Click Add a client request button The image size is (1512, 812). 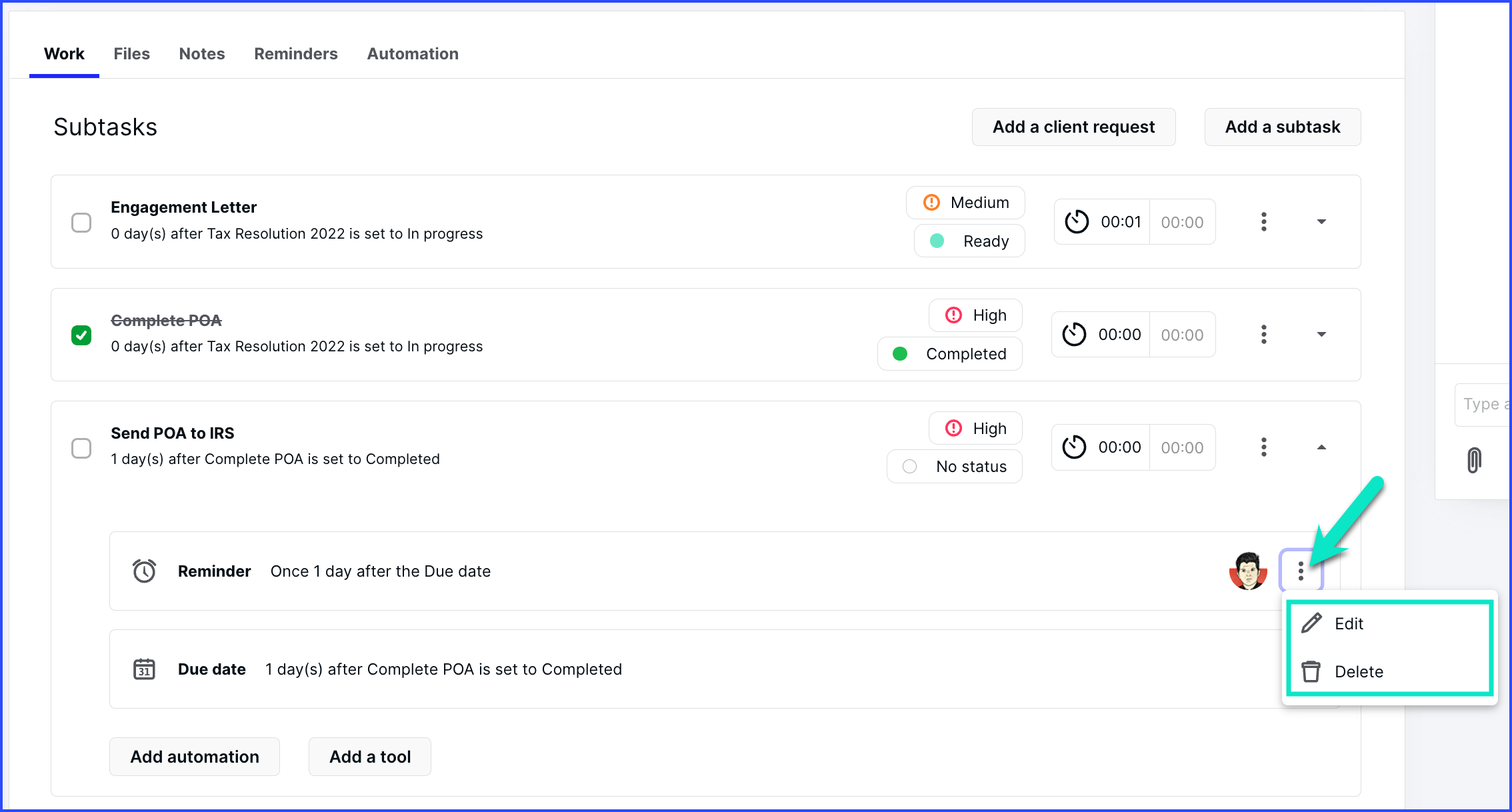coord(1073,127)
